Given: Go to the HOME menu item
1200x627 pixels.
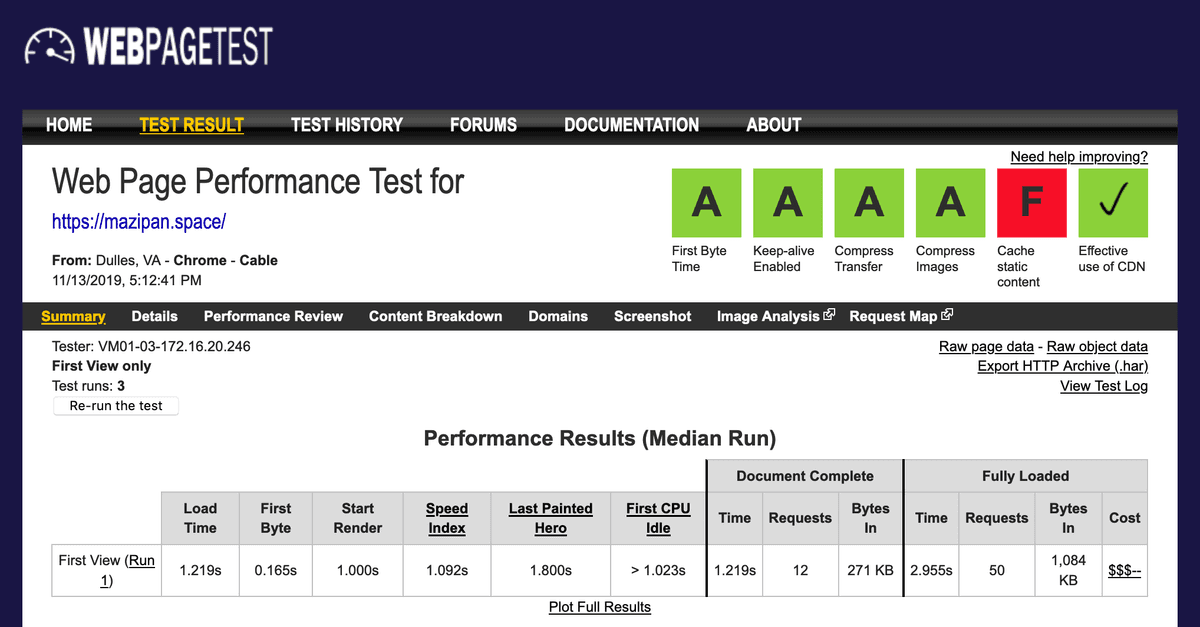Looking at the screenshot, I should (x=69, y=125).
